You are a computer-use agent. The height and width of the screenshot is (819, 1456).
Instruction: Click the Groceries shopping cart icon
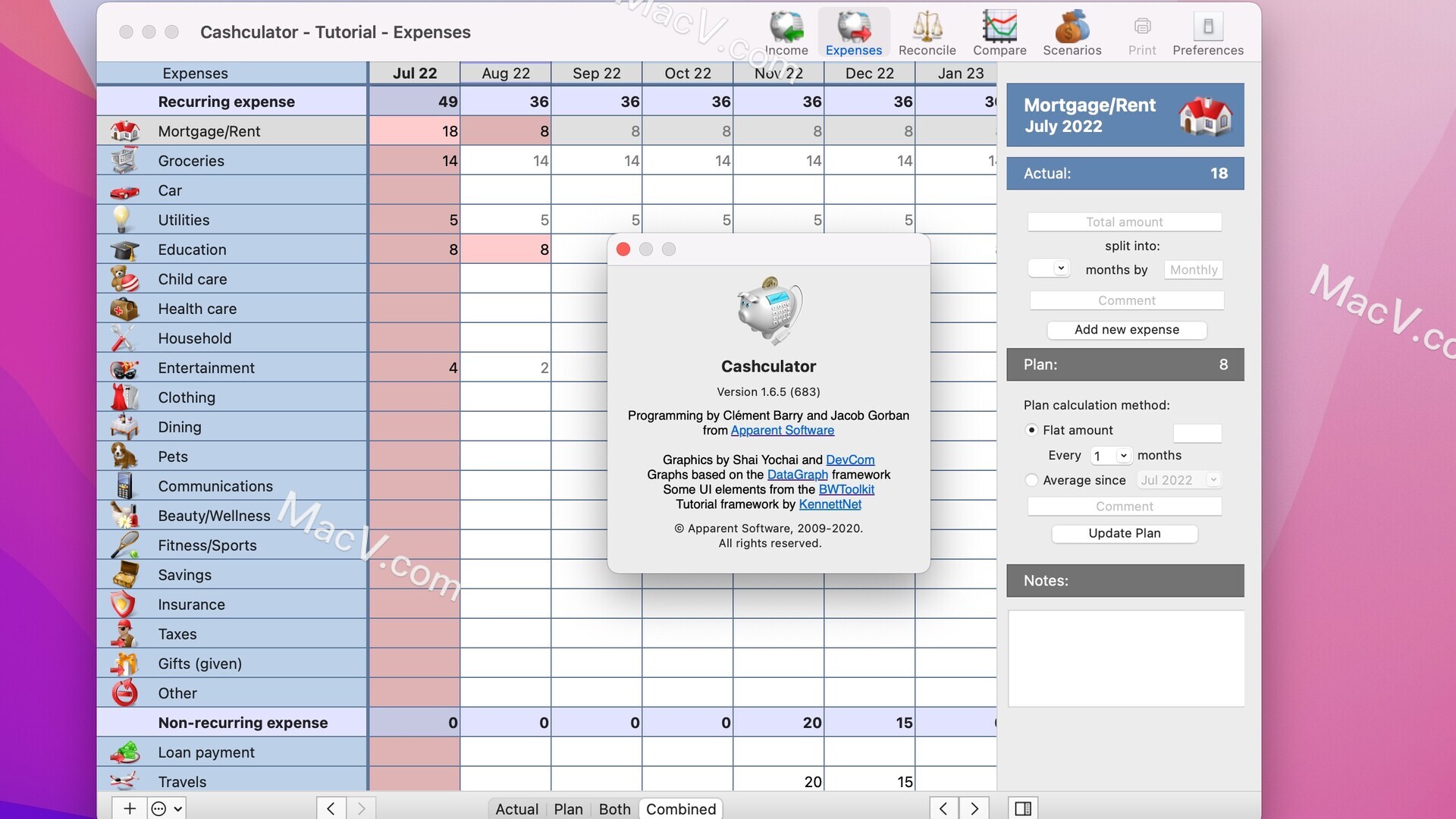[x=124, y=161]
